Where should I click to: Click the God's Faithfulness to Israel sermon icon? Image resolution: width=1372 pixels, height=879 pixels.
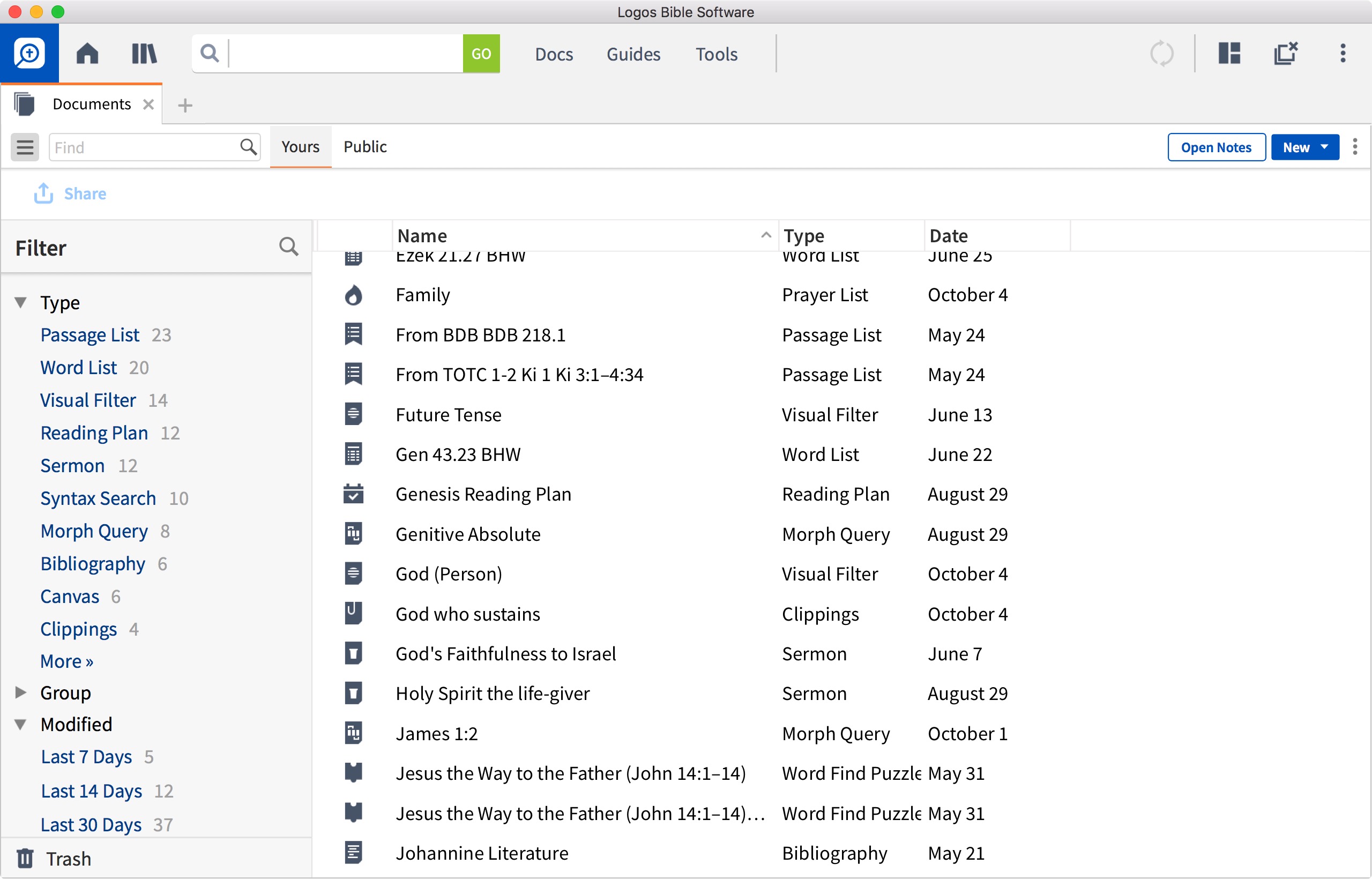pyautogui.click(x=353, y=653)
